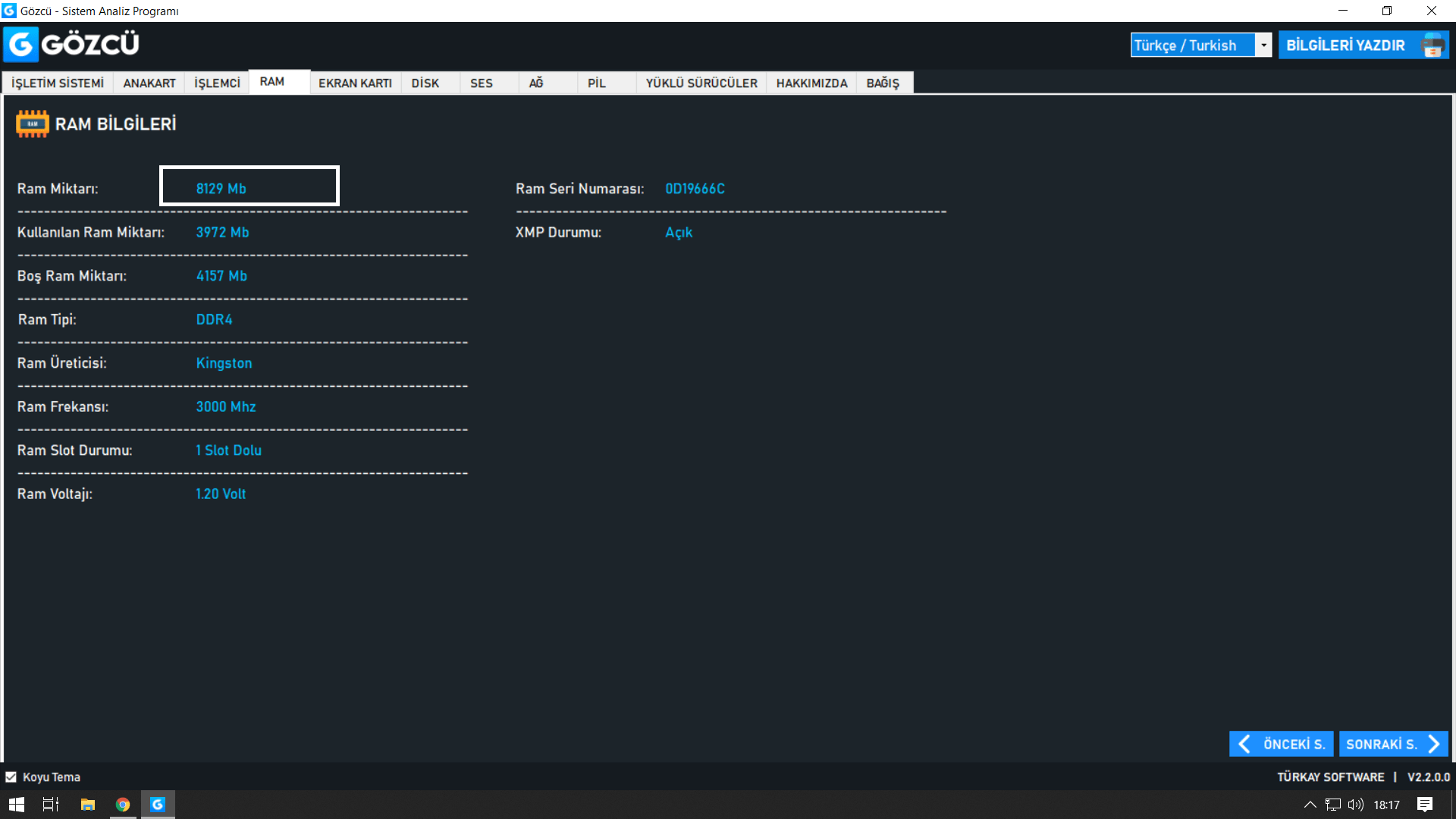This screenshot has width=1456, height=819.
Task: Select the YÜKLÜ SÜRÜCÜLER tab
Action: (x=701, y=83)
